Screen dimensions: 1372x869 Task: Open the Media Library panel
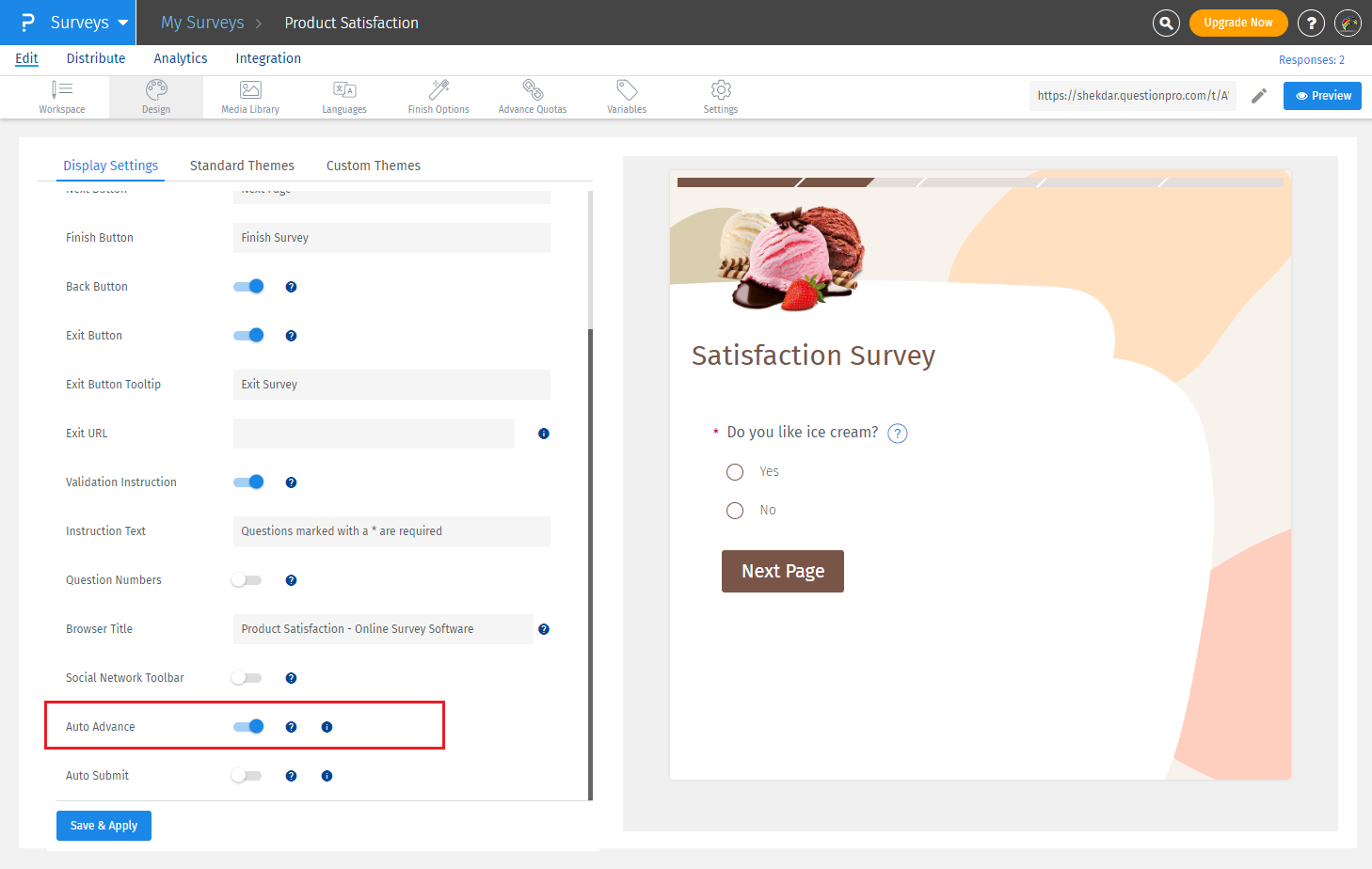(x=249, y=96)
